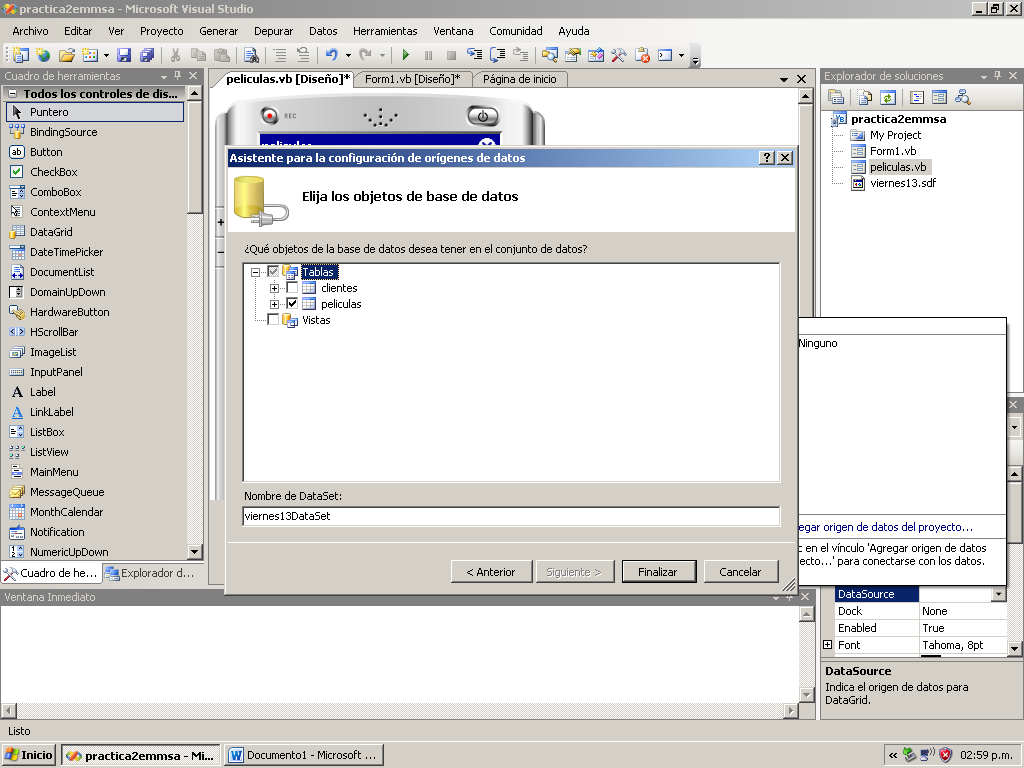Select viernes13.sdf in solution explorer
1024x768 pixels.
903,183
